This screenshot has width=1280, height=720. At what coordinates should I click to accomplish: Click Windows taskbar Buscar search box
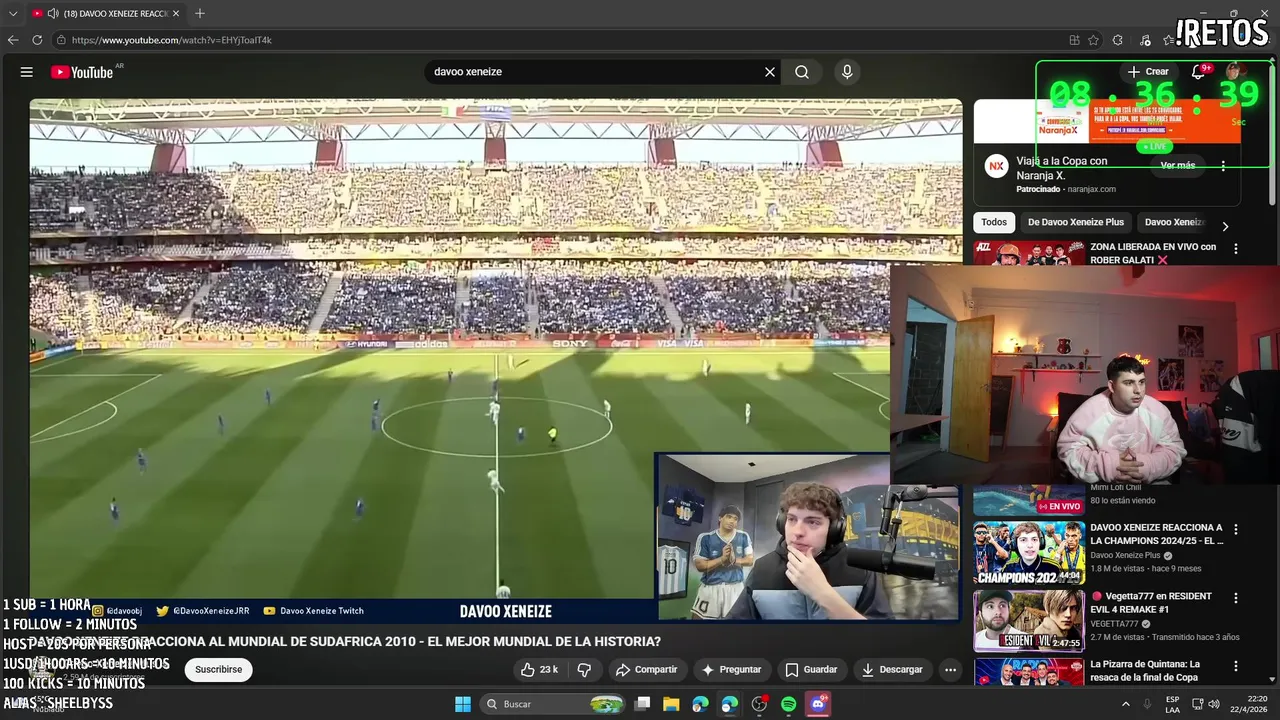click(552, 704)
